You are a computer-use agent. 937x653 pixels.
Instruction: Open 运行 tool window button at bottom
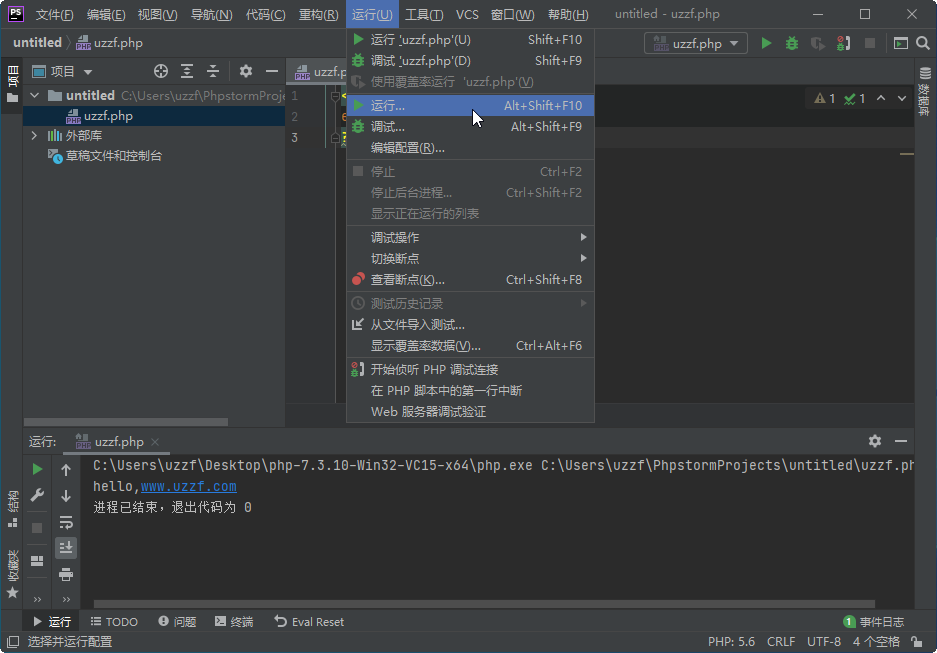[52, 622]
